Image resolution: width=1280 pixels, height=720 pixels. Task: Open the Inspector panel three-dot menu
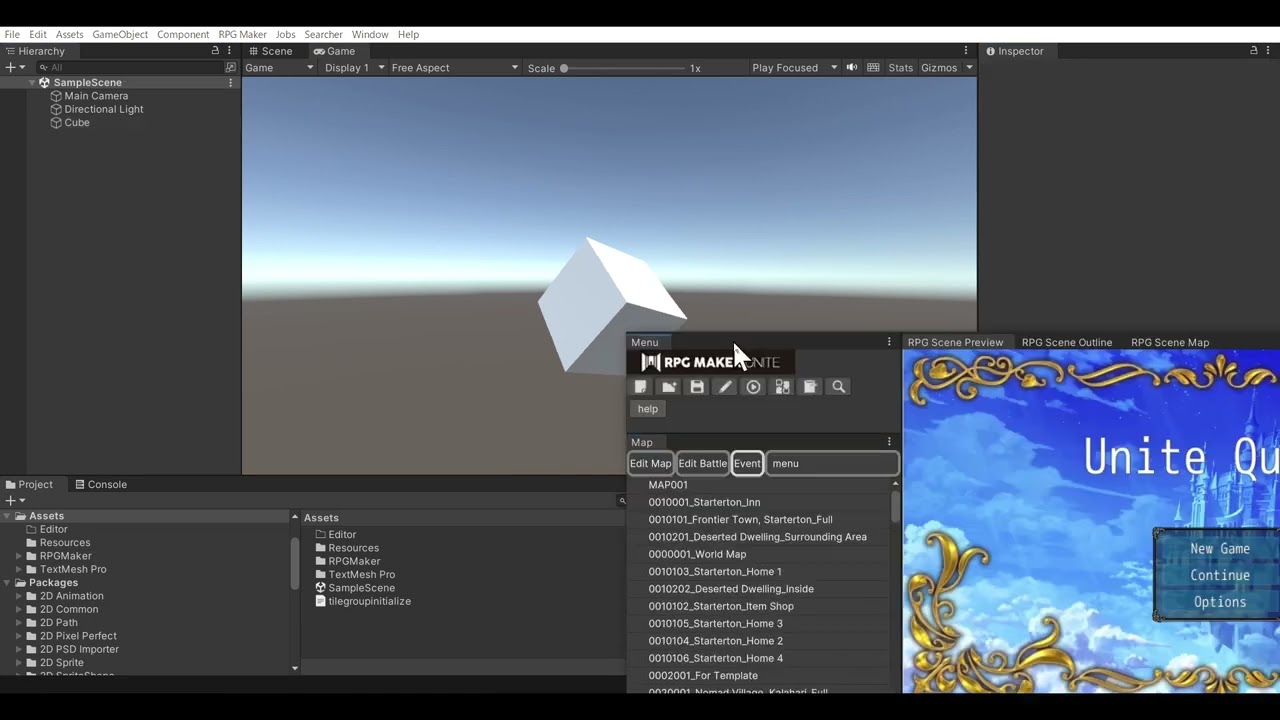coord(1269,51)
